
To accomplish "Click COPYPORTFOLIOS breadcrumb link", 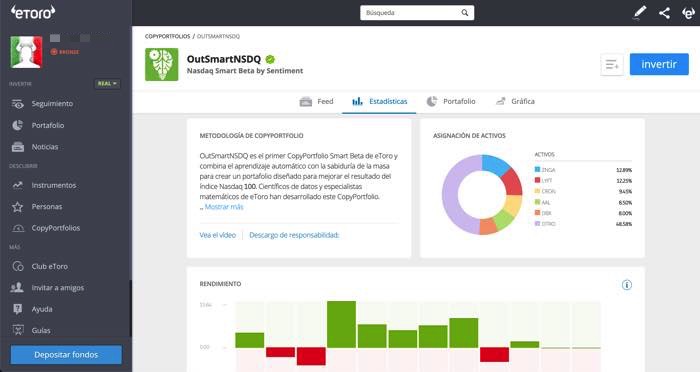I will (x=167, y=36).
